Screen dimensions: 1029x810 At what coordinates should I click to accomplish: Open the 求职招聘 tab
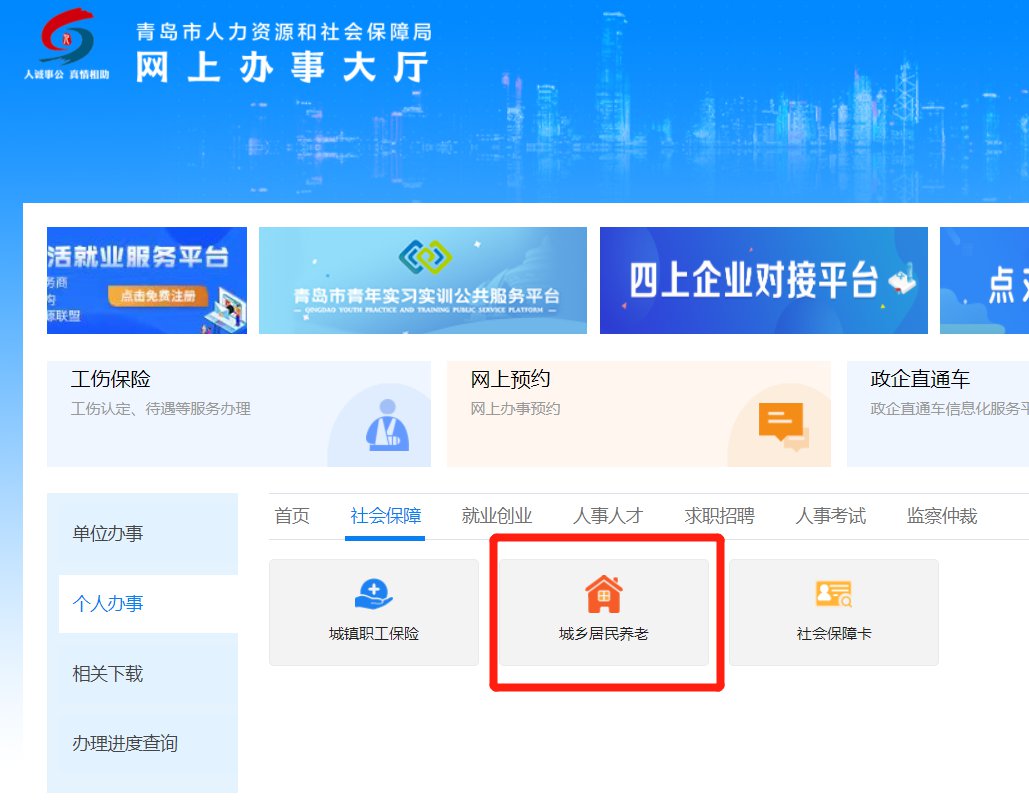(x=719, y=516)
